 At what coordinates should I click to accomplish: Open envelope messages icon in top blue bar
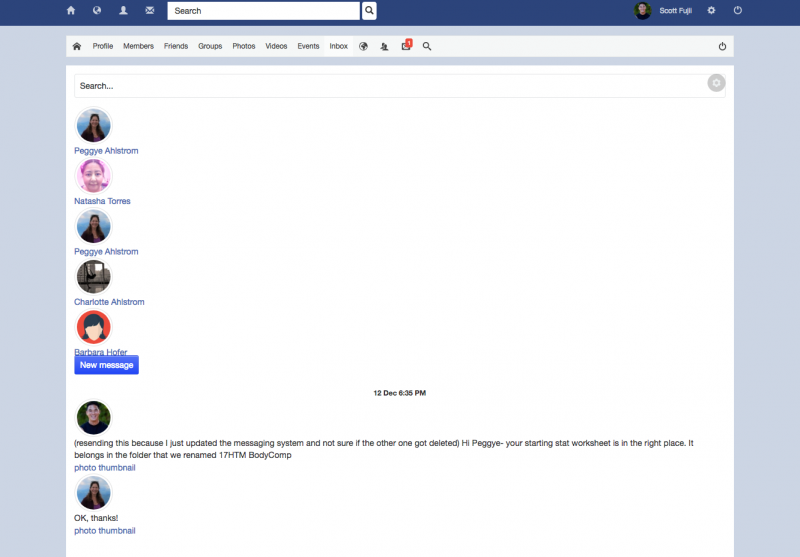click(x=149, y=10)
